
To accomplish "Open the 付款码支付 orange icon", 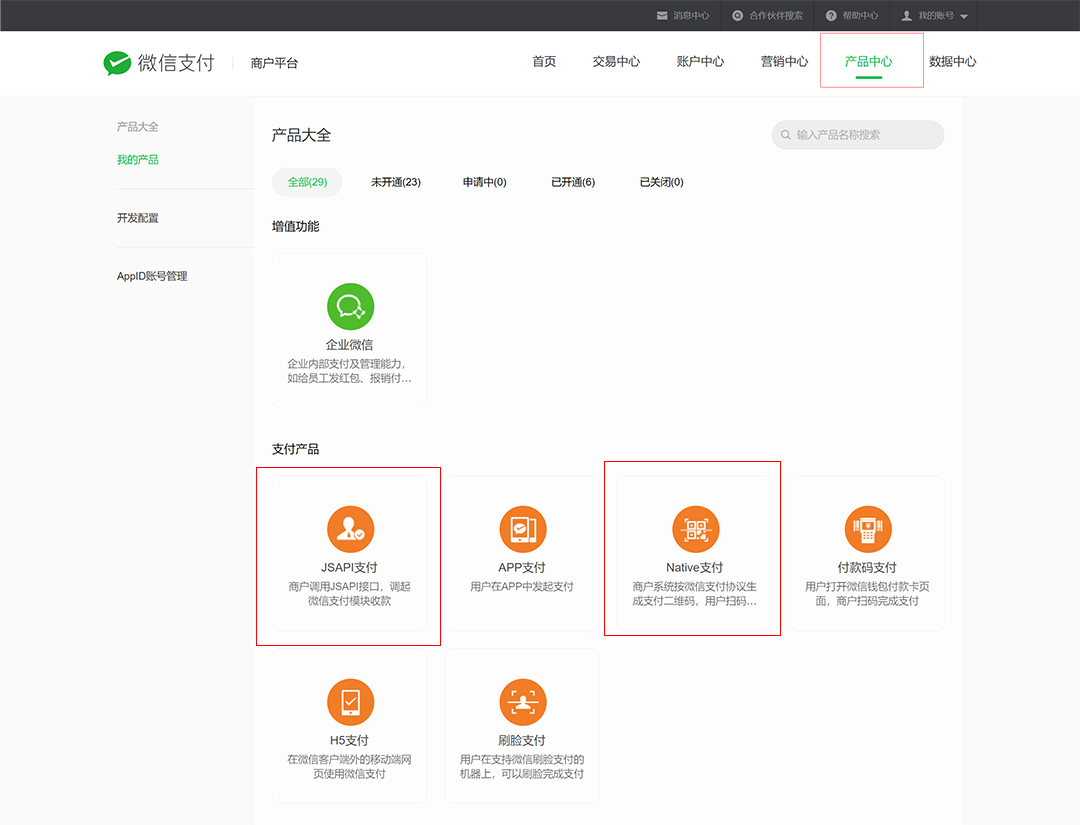I will pos(868,529).
